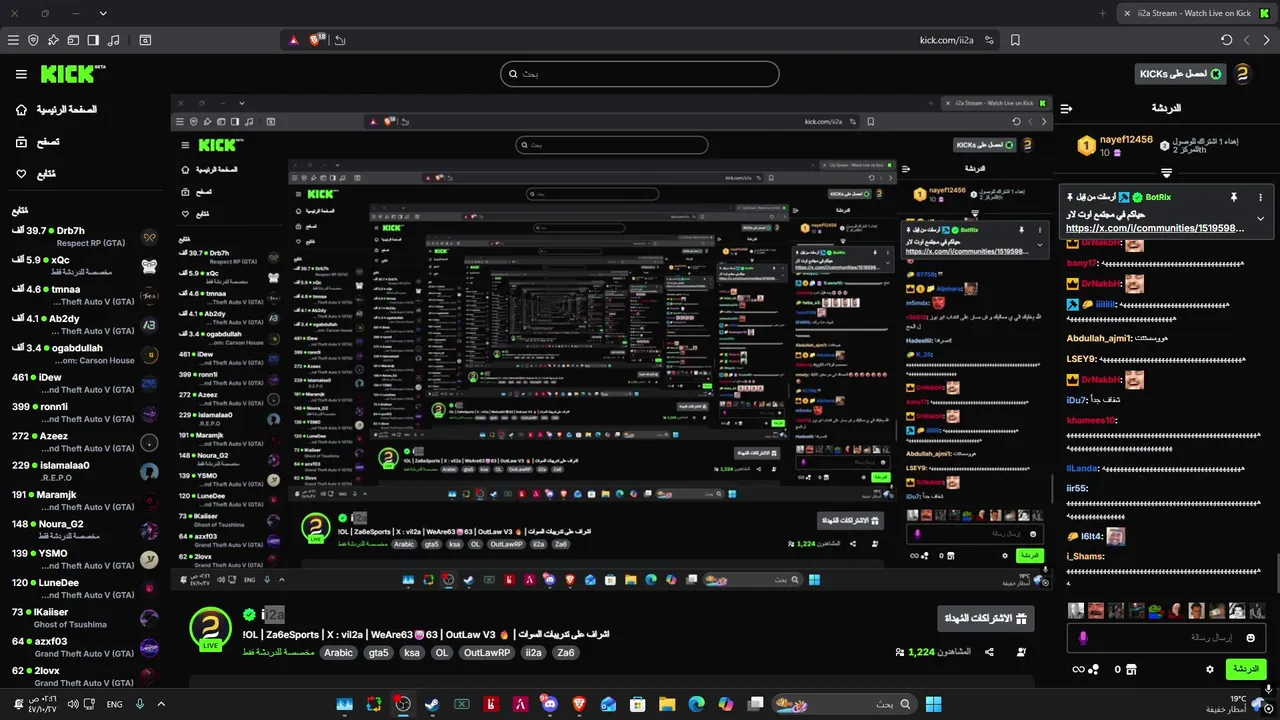The width and height of the screenshot is (1280, 720).
Task: Click the streamer avatar with LIVE badge
Action: tap(211, 628)
